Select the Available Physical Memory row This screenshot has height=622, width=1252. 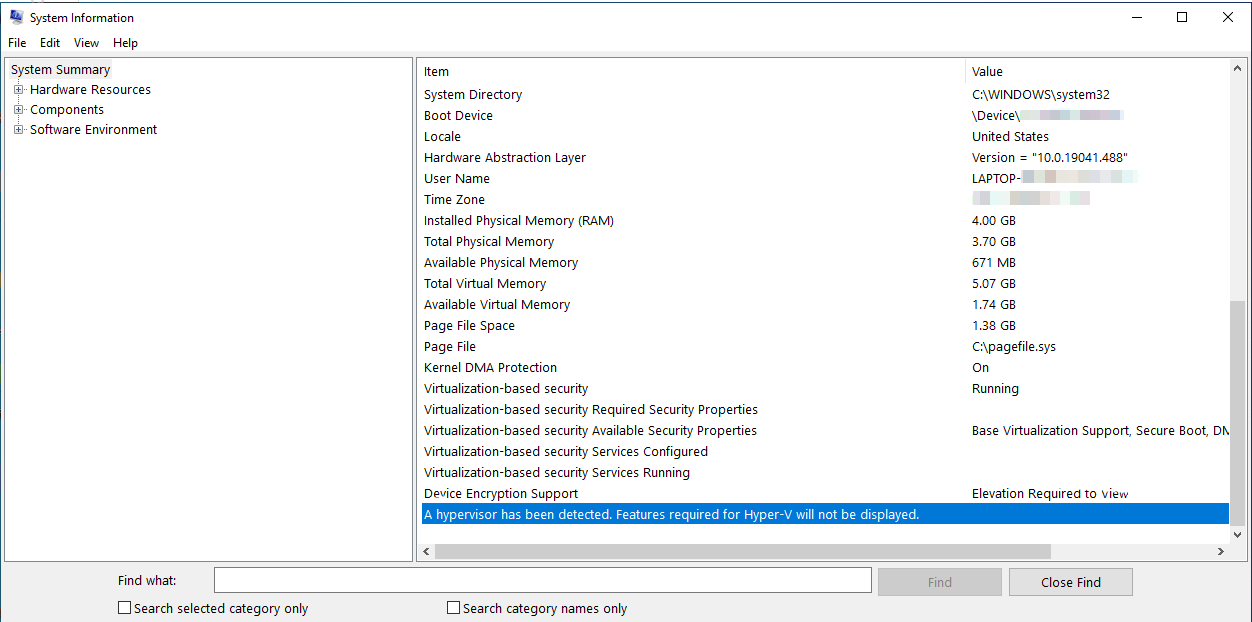[823, 263]
